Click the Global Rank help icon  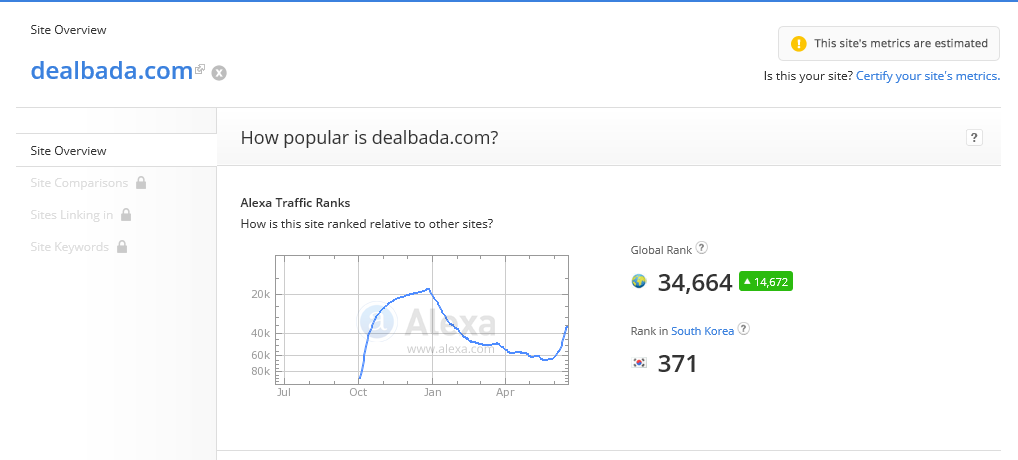click(702, 248)
